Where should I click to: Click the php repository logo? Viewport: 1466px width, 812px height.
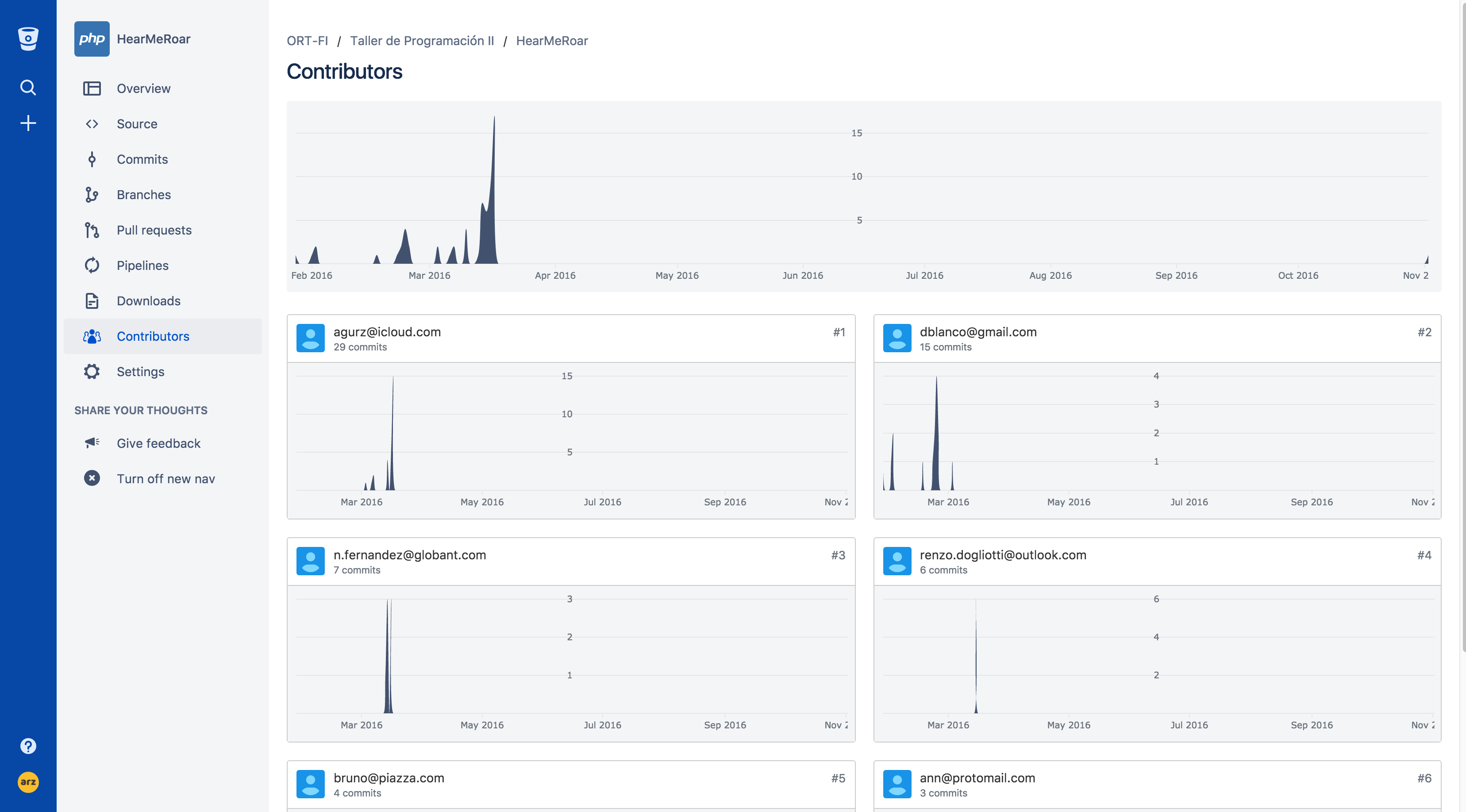[x=92, y=38]
